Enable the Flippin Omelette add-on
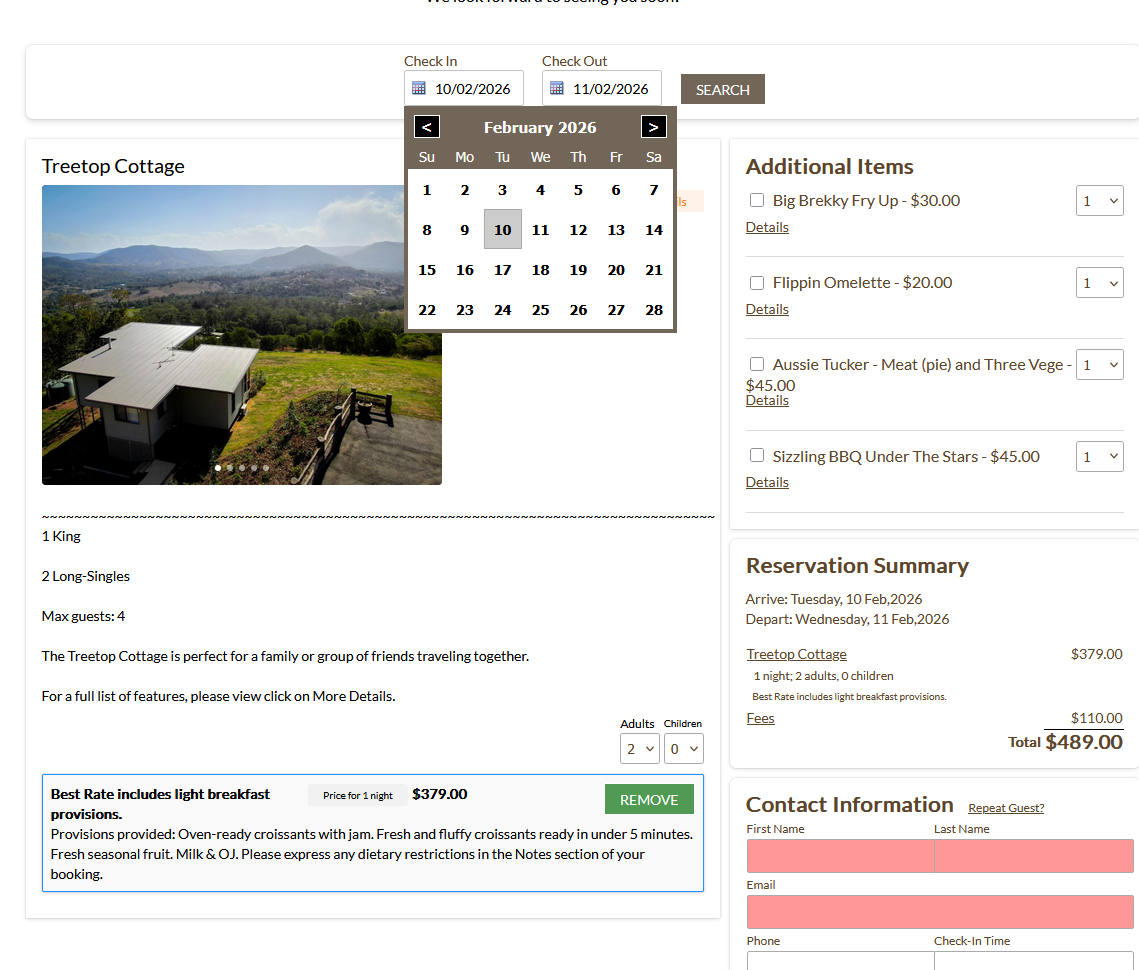This screenshot has height=970, width=1139. [757, 283]
